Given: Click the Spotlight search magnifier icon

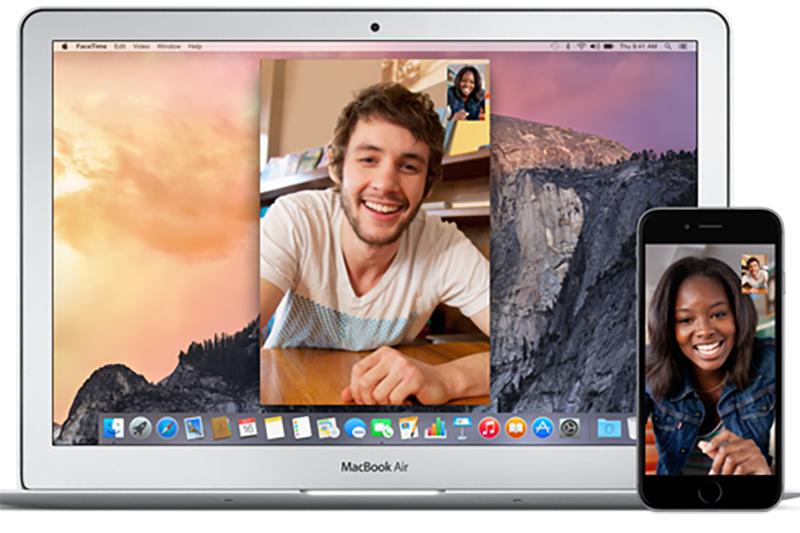Looking at the screenshot, I should tap(670, 46).
